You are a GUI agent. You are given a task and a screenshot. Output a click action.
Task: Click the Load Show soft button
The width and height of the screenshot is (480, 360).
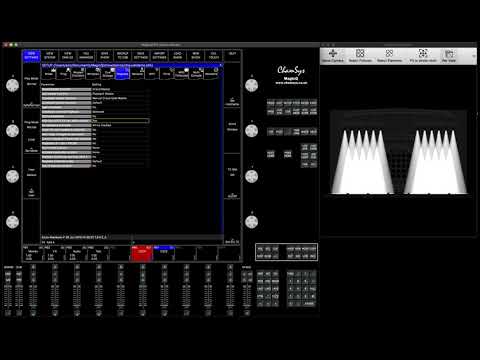[177, 56]
